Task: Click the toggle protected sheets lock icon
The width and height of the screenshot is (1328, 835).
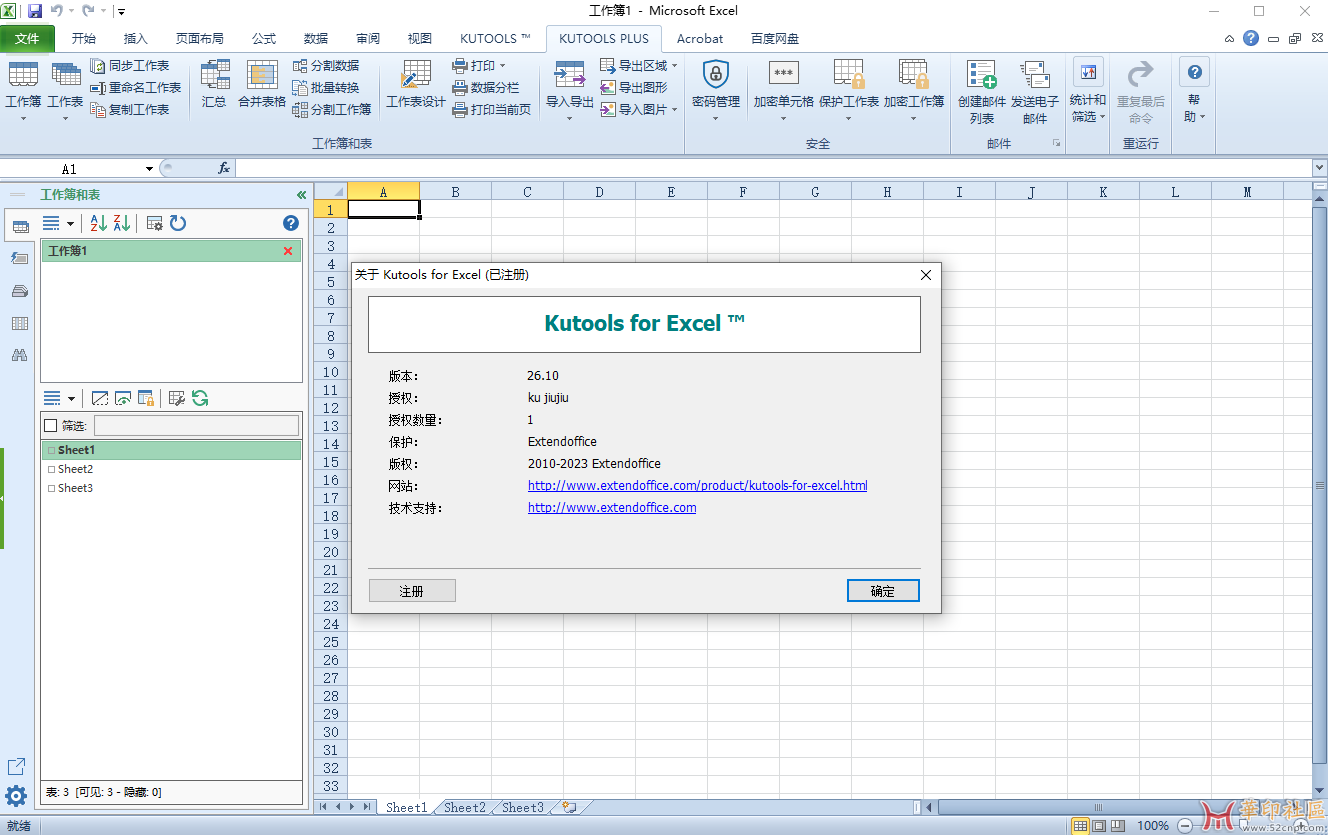Action: tap(146, 398)
